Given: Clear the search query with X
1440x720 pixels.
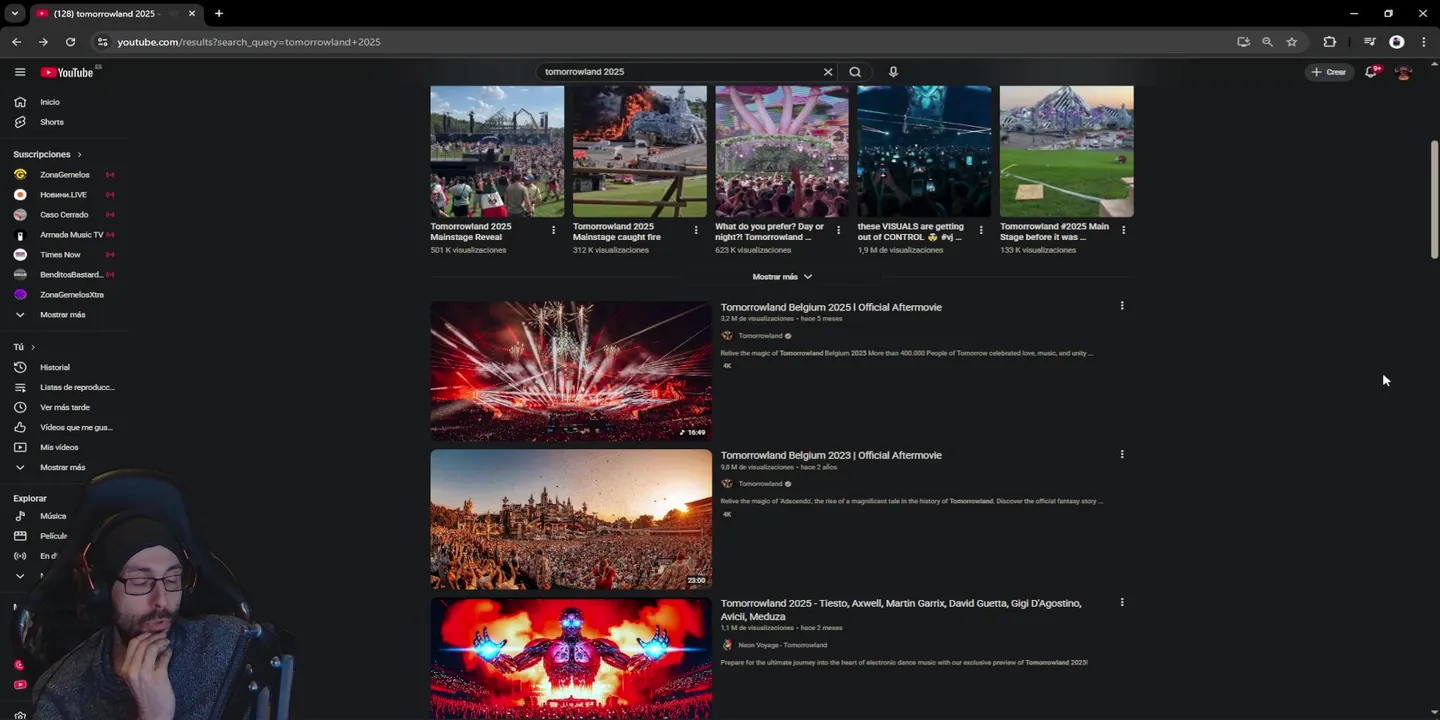Looking at the screenshot, I should click(828, 72).
